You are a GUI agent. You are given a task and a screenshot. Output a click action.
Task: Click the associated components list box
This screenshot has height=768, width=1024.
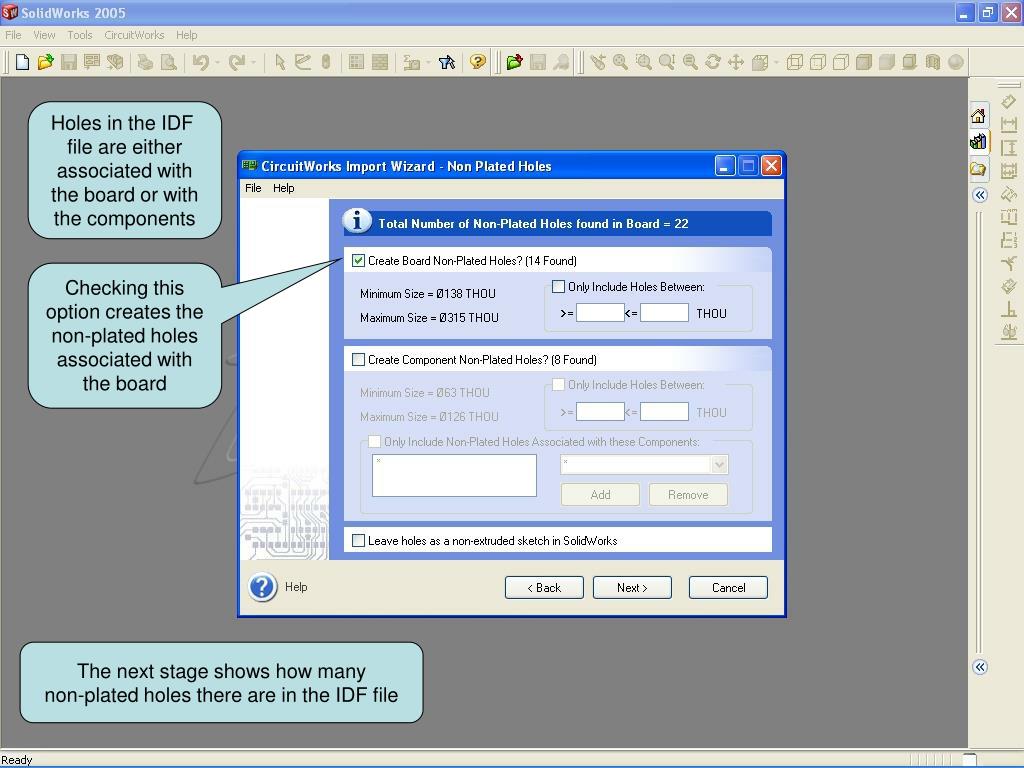coord(455,475)
